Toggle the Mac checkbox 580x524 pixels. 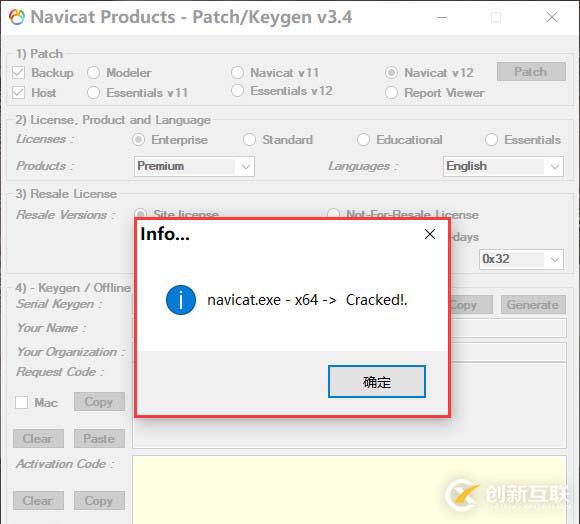pos(21,402)
